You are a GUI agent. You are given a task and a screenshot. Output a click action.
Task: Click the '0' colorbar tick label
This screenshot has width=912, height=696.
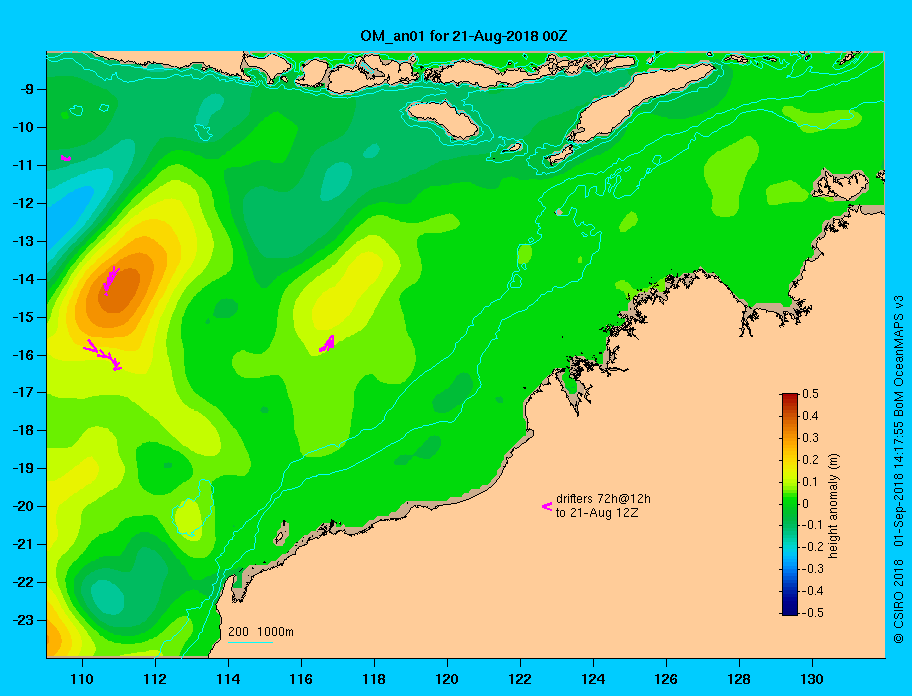tap(806, 504)
